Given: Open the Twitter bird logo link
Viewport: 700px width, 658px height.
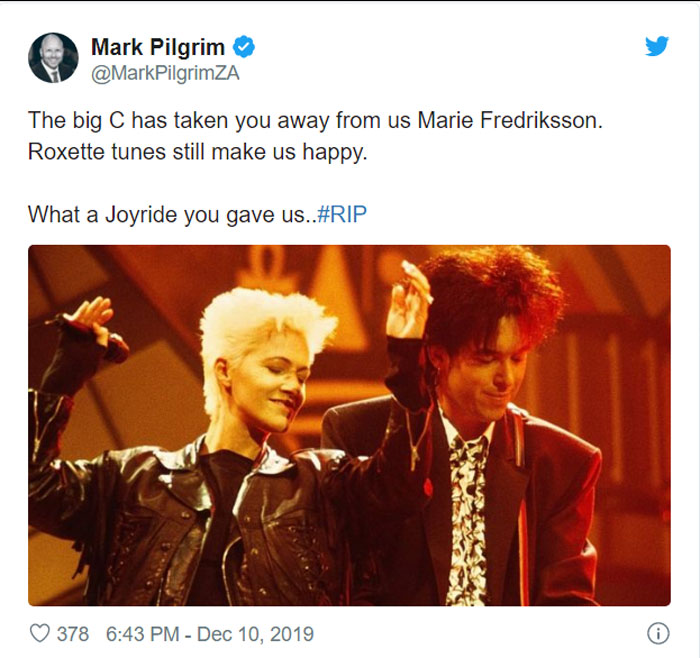Looking at the screenshot, I should (656, 46).
